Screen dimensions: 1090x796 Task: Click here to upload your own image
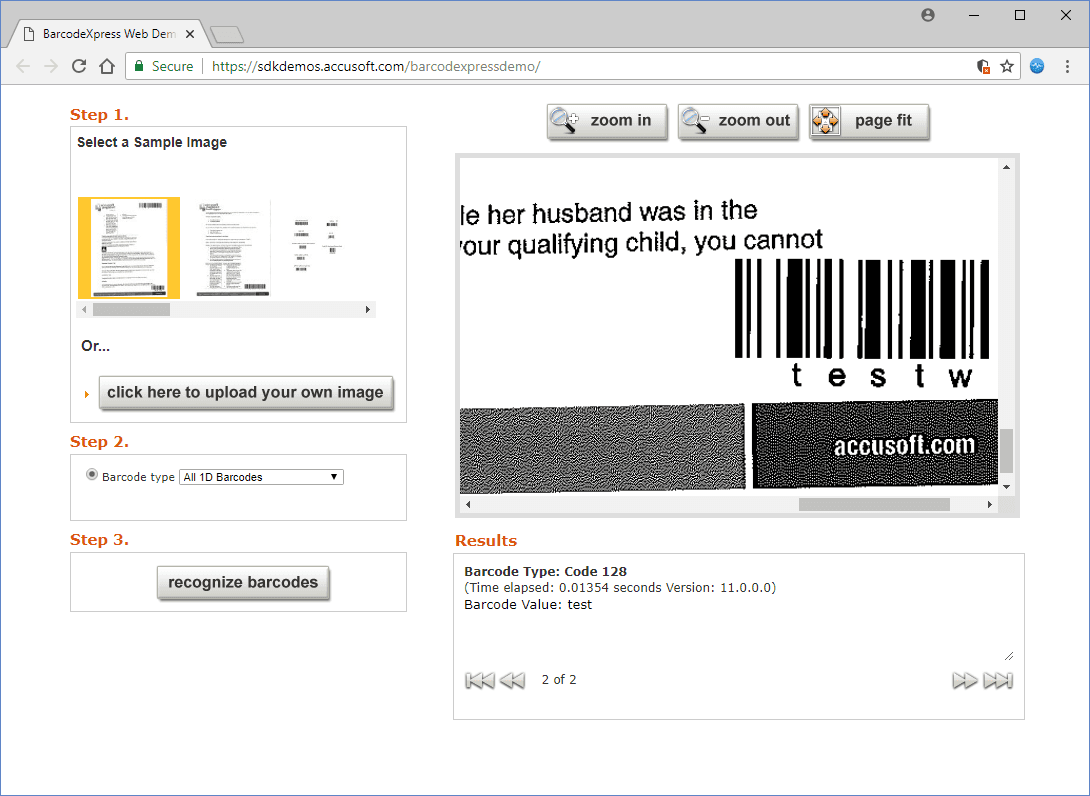pos(245,393)
